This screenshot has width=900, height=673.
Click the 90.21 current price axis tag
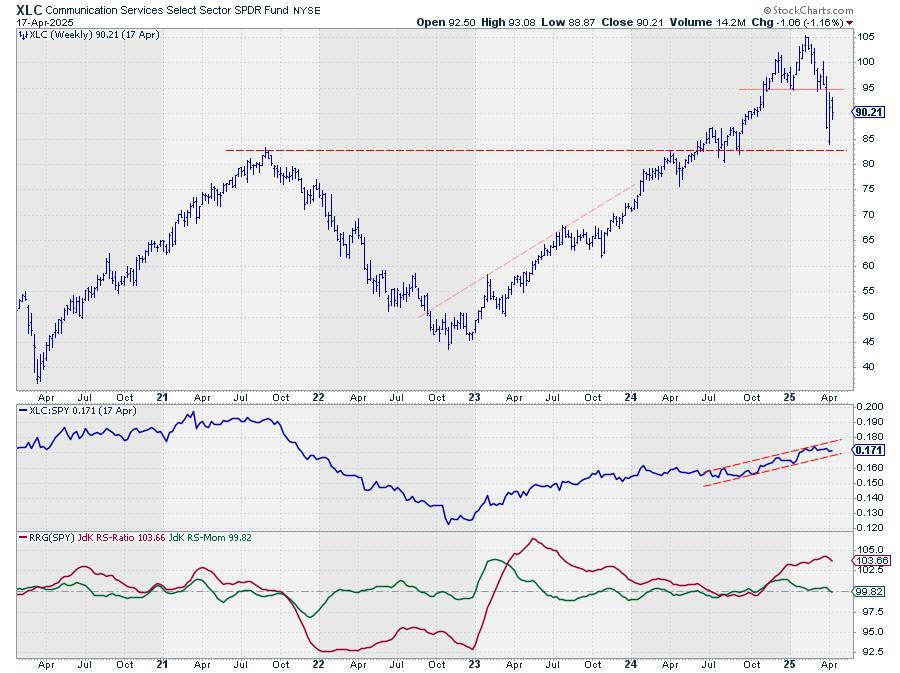[865, 112]
